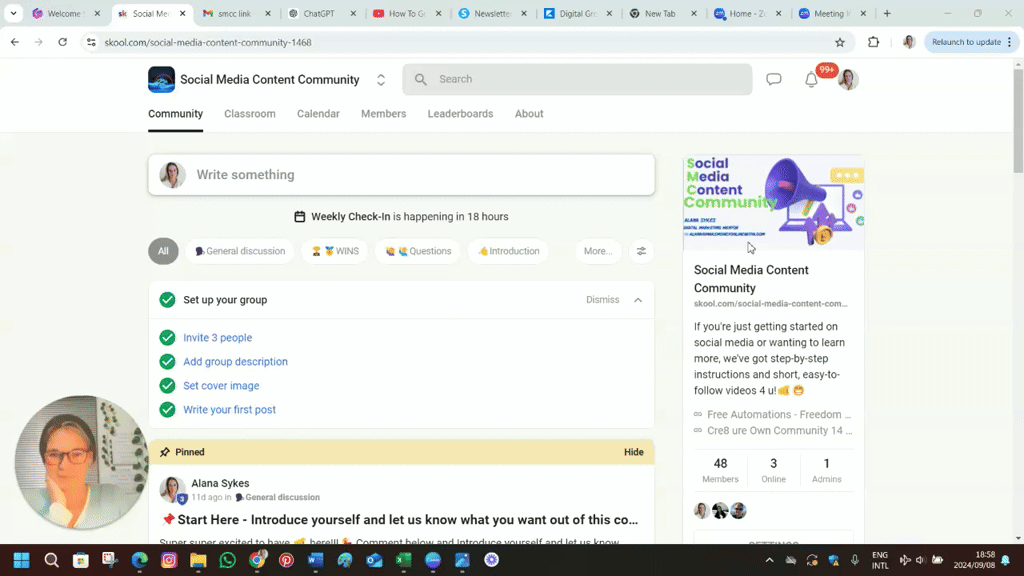Open notifications bell with 99+ badge

point(812,79)
